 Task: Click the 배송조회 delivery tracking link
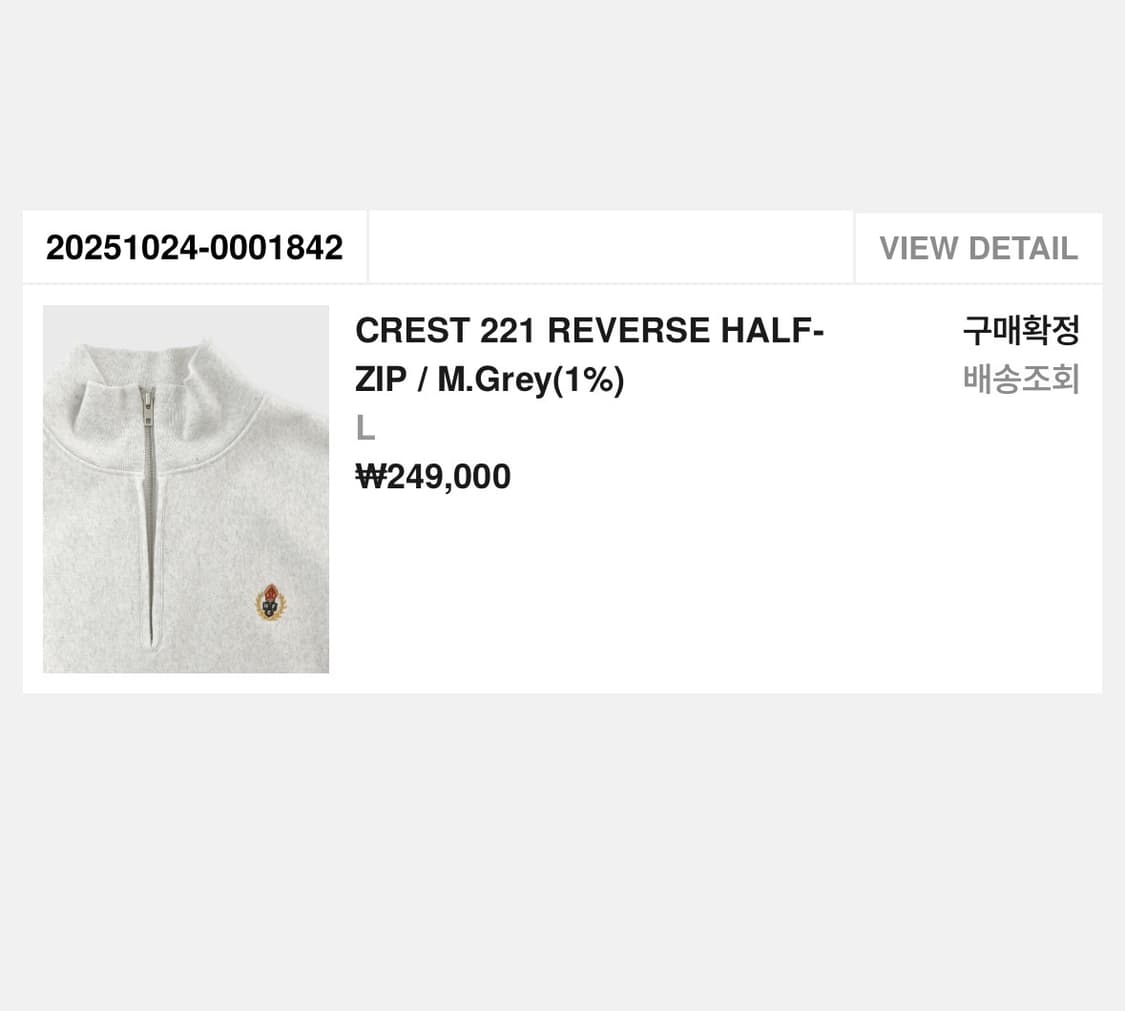pos(1021,379)
